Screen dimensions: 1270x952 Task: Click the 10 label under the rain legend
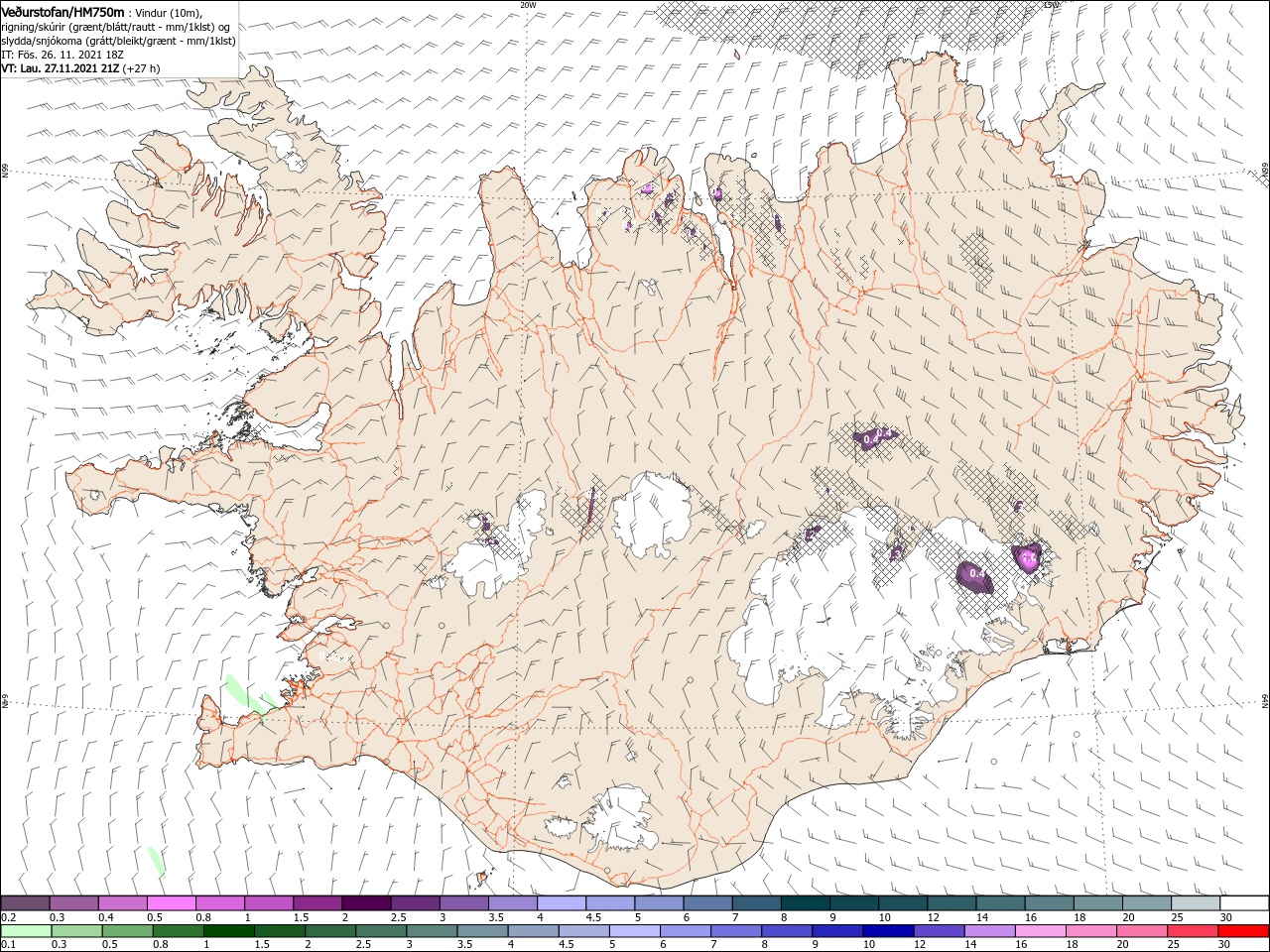tap(870, 945)
